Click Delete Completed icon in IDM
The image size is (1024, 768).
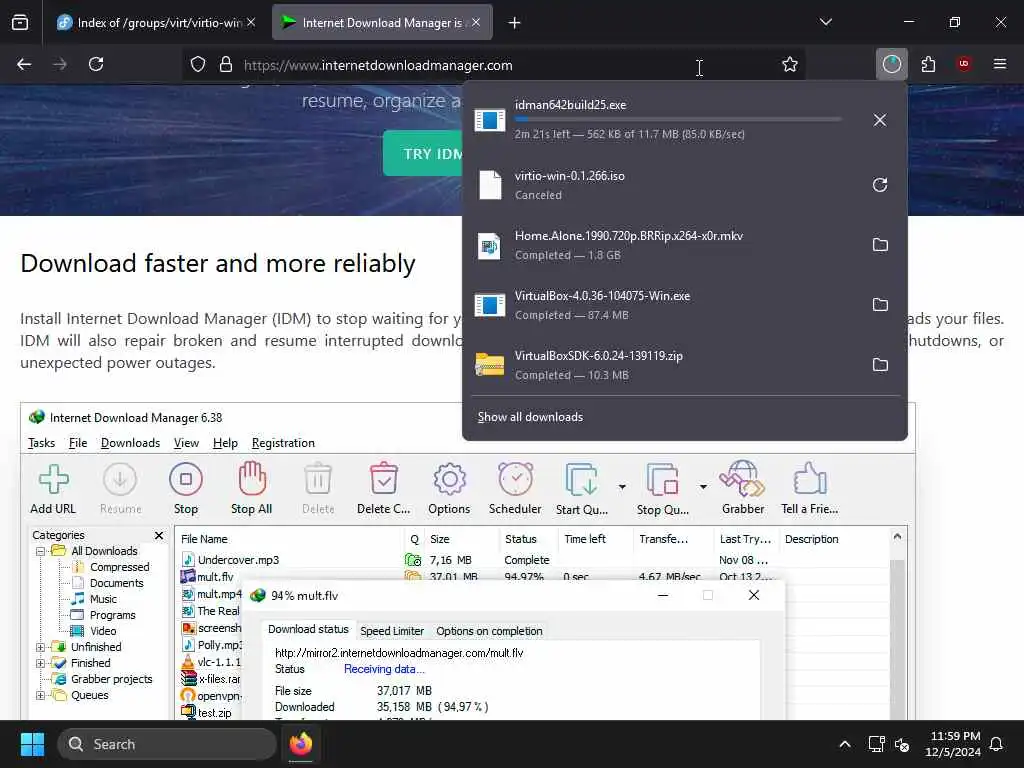click(384, 488)
